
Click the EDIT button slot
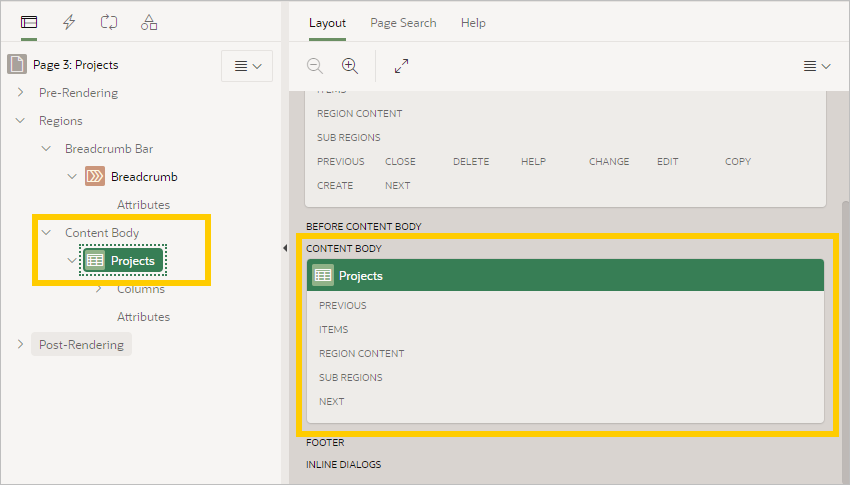[667, 161]
